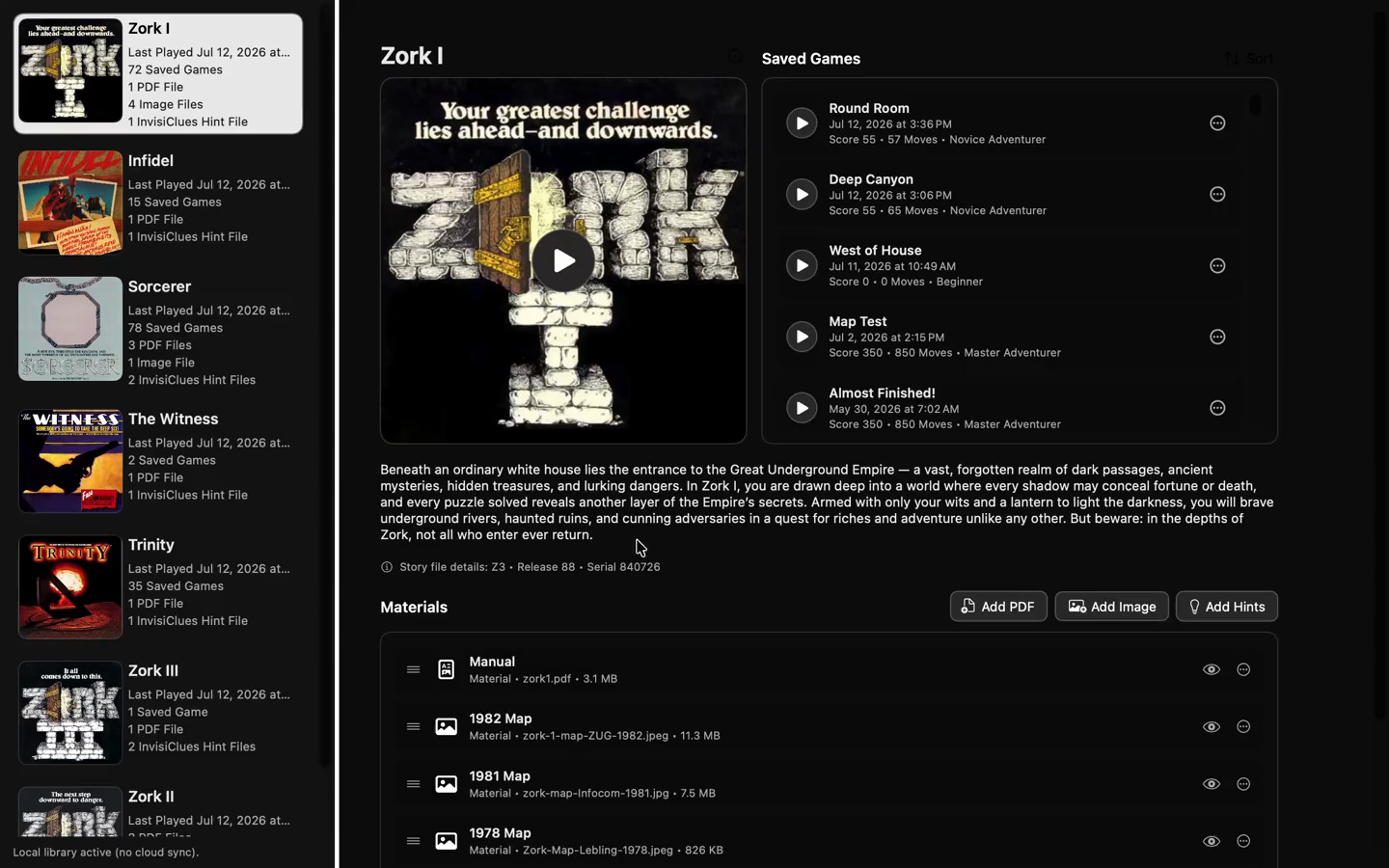
Task: Click '72 Saved Games' under Zork I
Action: point(176,69)
